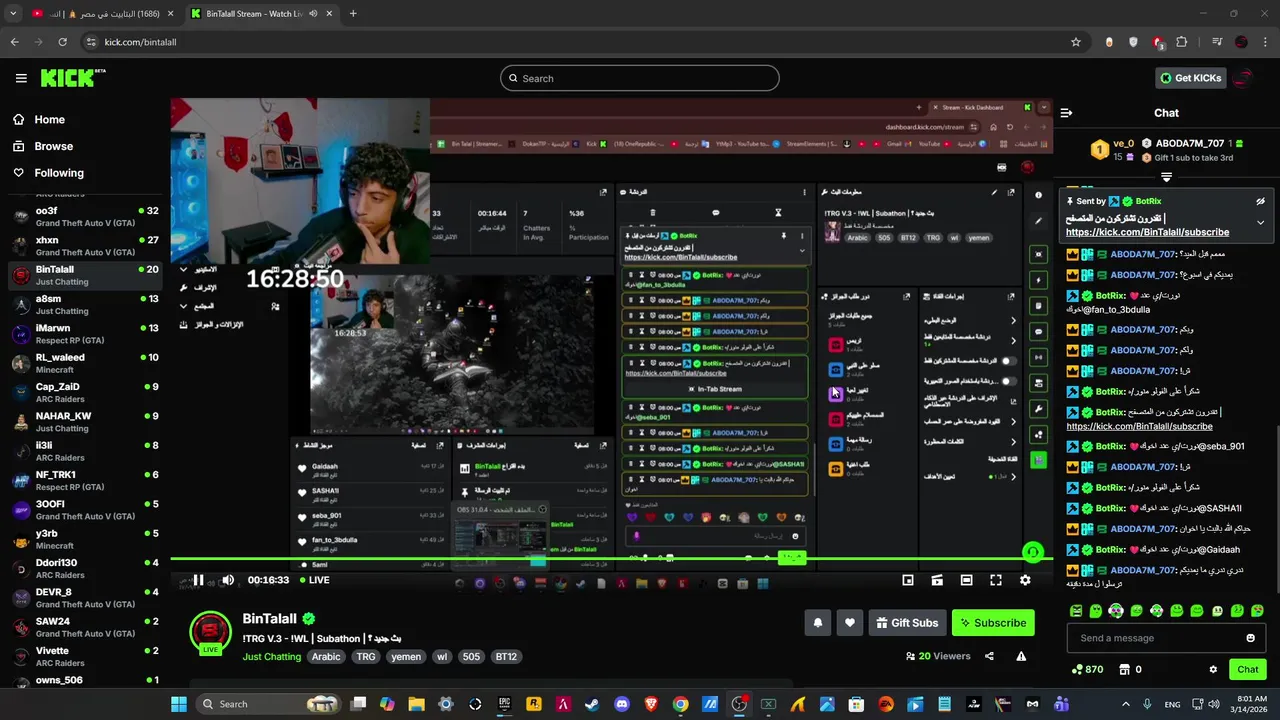Image resolution: width=1280 pixels, height=720 pixels.
Task: Open the chat settings gear
Action: 1213,669
